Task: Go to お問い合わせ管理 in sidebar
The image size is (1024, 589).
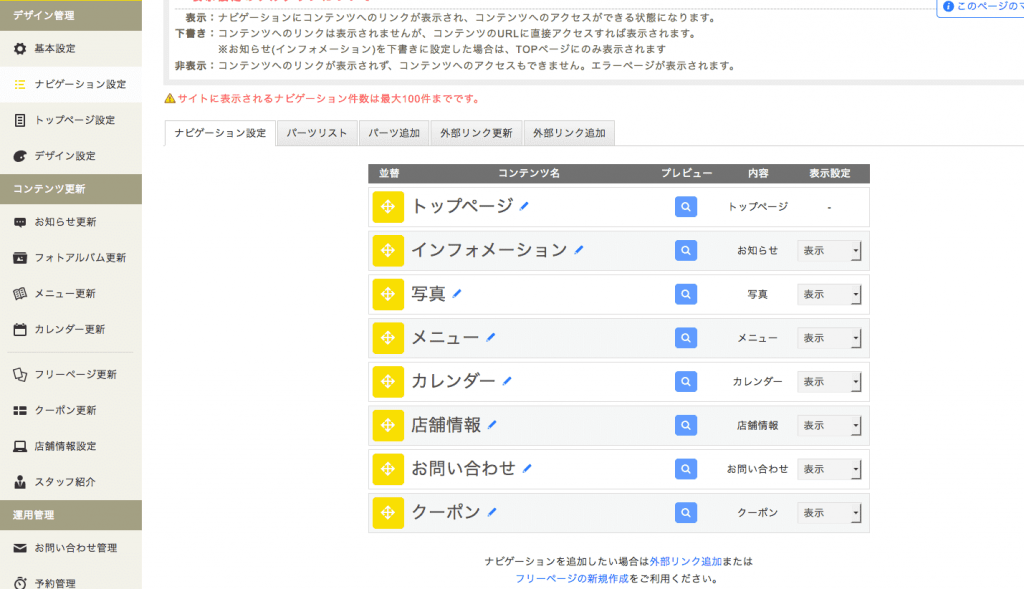Action: click(x=76, y=548)
